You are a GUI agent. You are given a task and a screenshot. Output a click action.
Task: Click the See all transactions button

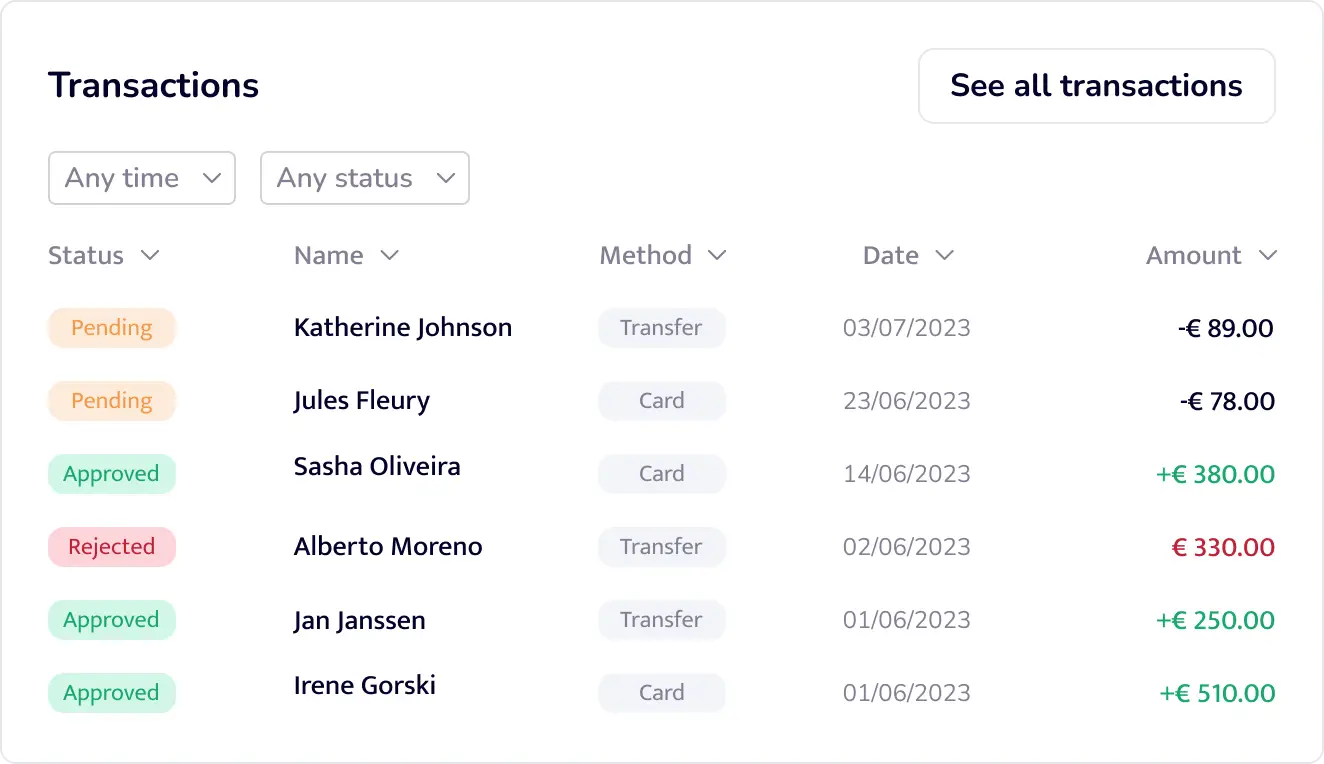1096,86
